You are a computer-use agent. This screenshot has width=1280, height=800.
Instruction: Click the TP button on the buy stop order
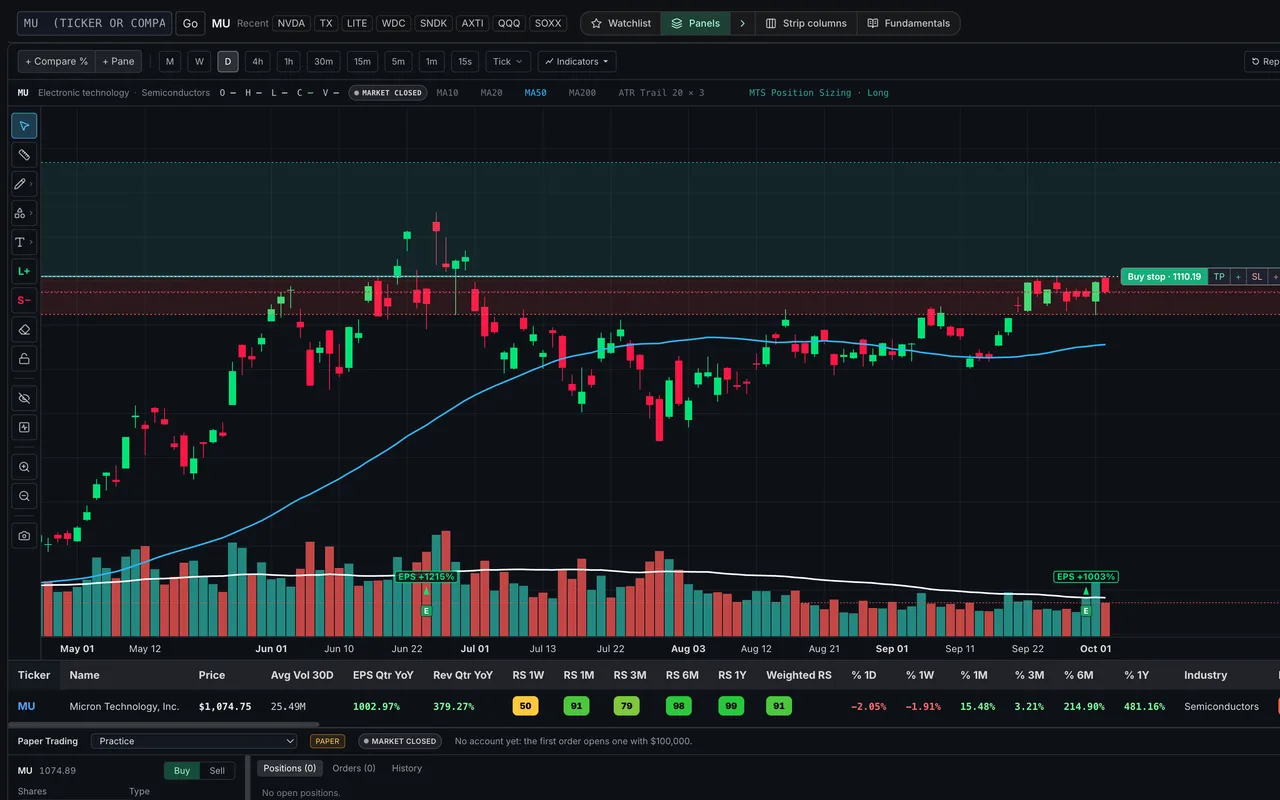click(1219, 277)
